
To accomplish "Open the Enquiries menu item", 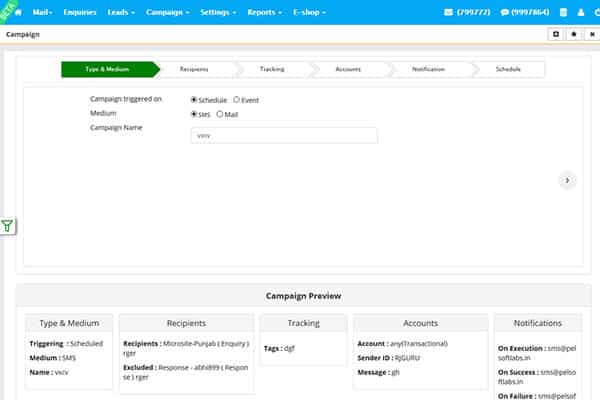I will tap(79, 12).
